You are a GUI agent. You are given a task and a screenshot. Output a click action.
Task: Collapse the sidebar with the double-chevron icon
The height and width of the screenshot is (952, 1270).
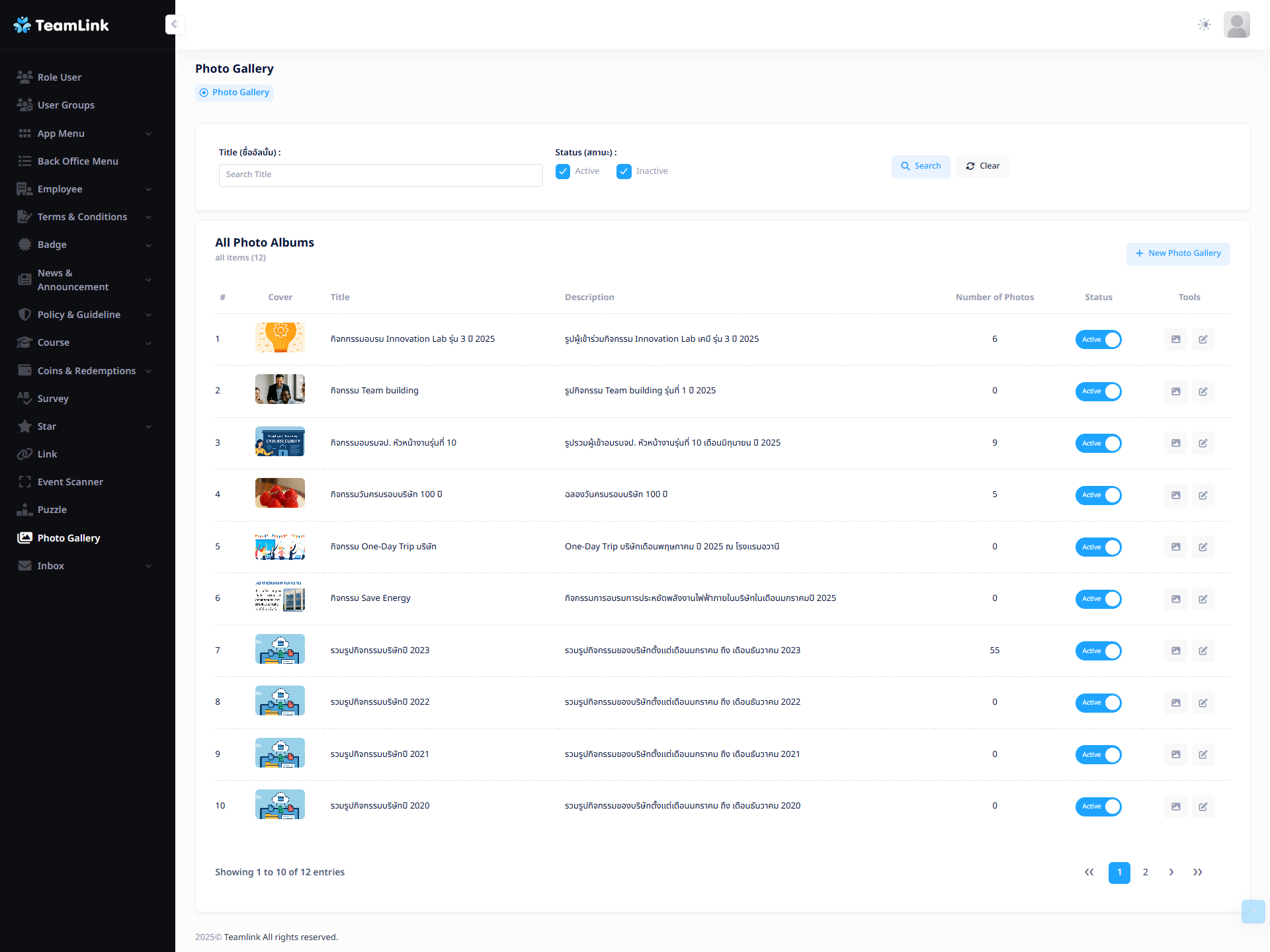[x=175, y=24]
